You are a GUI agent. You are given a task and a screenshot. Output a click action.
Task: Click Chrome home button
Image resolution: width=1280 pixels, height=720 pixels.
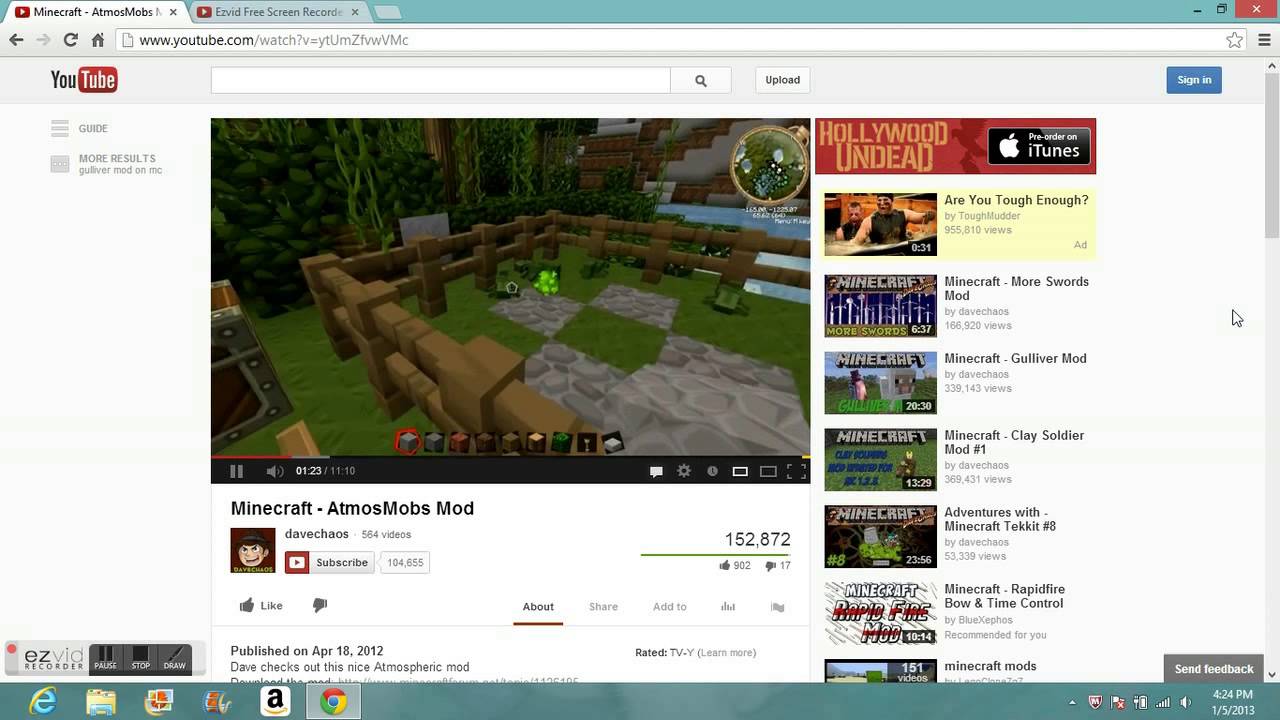98,40
